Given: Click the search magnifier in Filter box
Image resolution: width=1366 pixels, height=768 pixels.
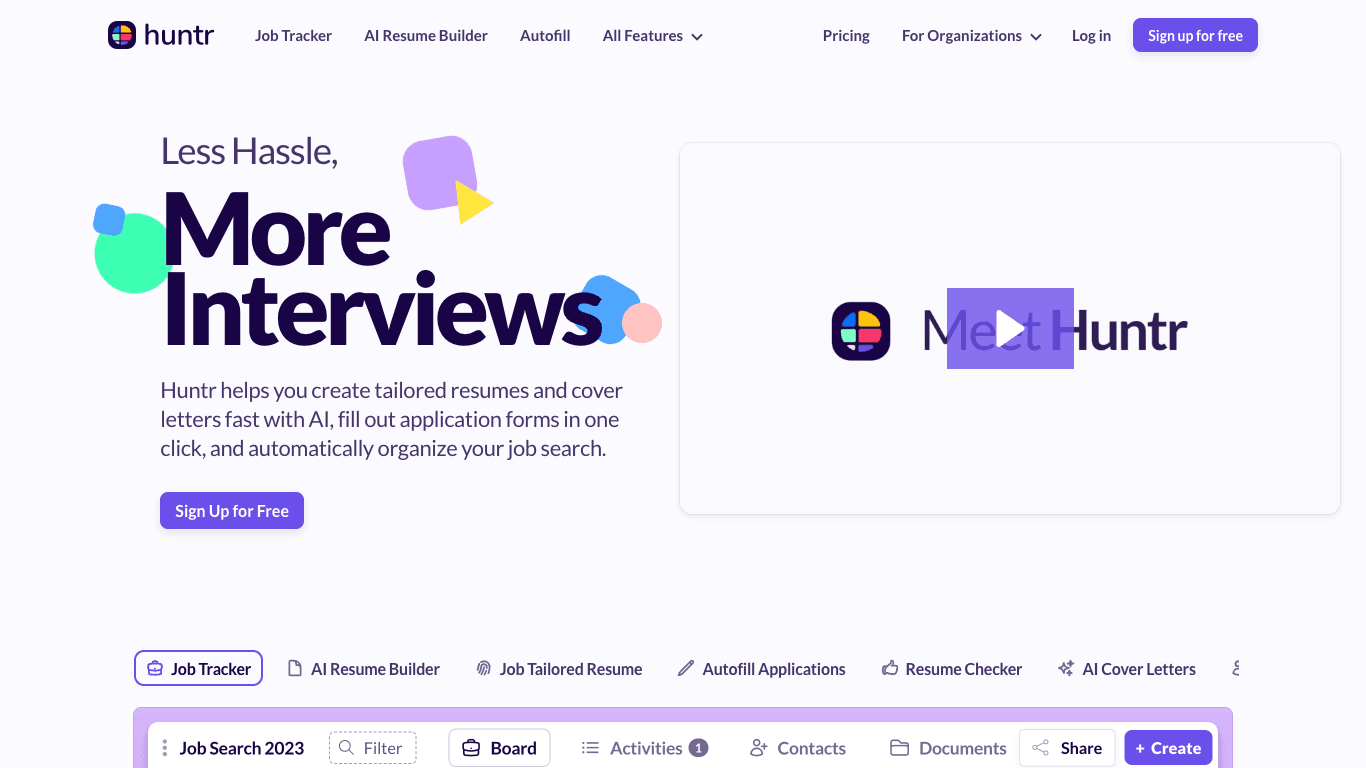Looking at the screenshot, I should (346, 748).
